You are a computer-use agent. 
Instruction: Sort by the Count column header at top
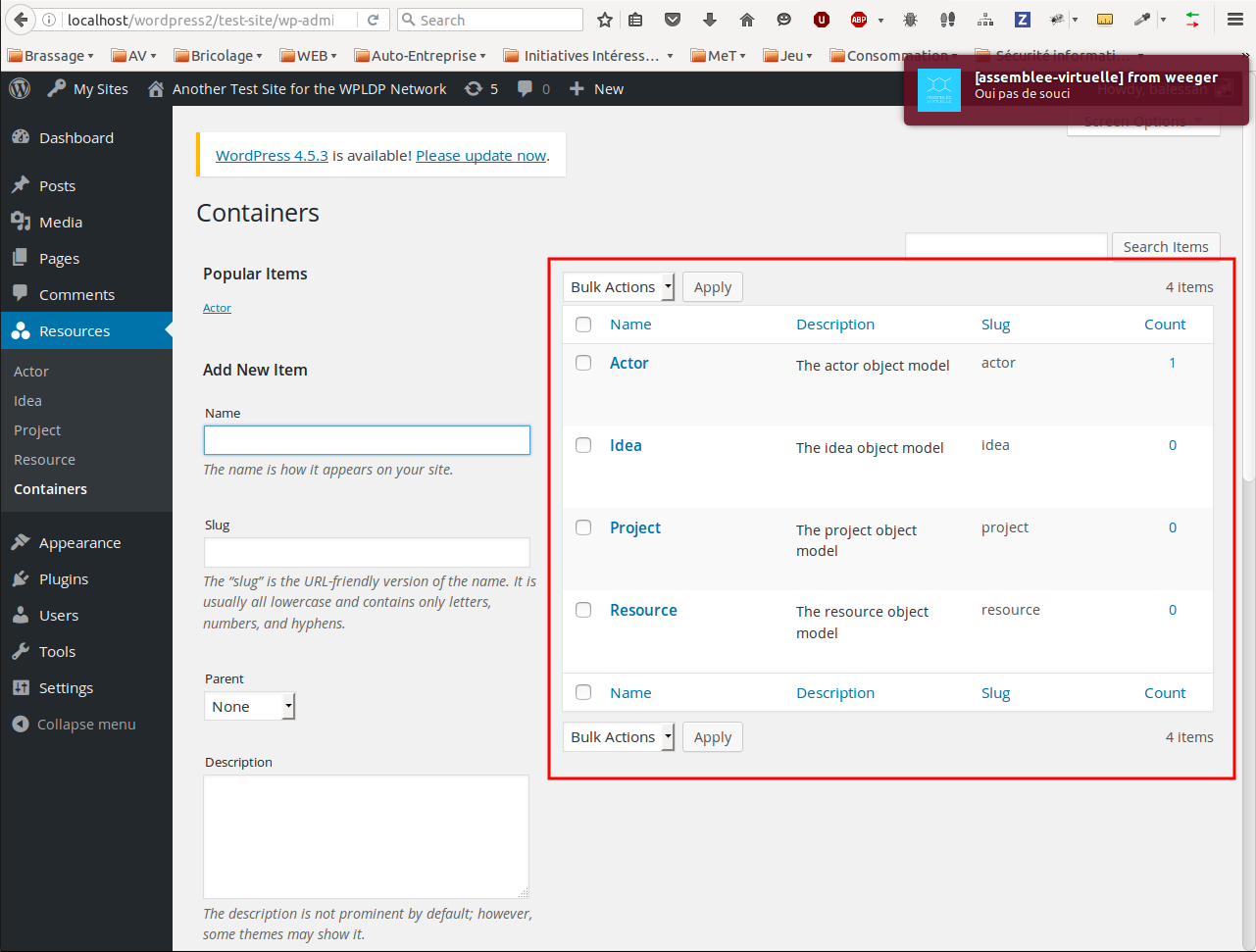click(1165, 325)
